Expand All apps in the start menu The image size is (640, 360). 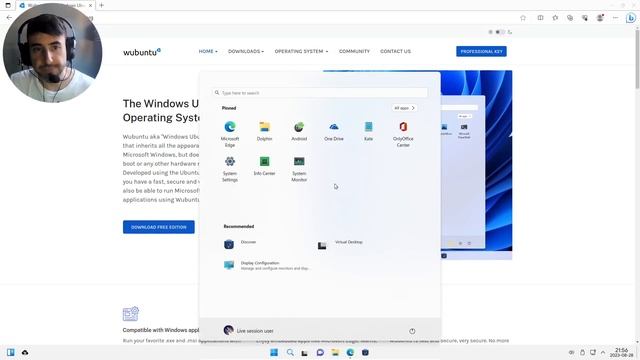pos(404,108)
